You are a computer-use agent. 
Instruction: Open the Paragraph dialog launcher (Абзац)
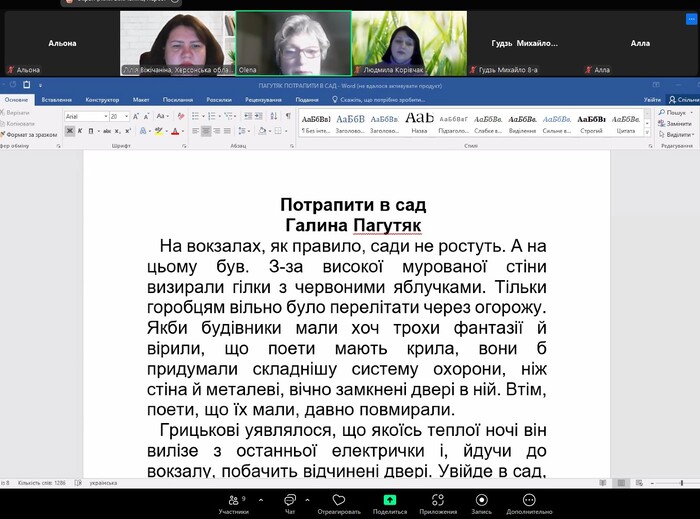[x=292, y=146]
